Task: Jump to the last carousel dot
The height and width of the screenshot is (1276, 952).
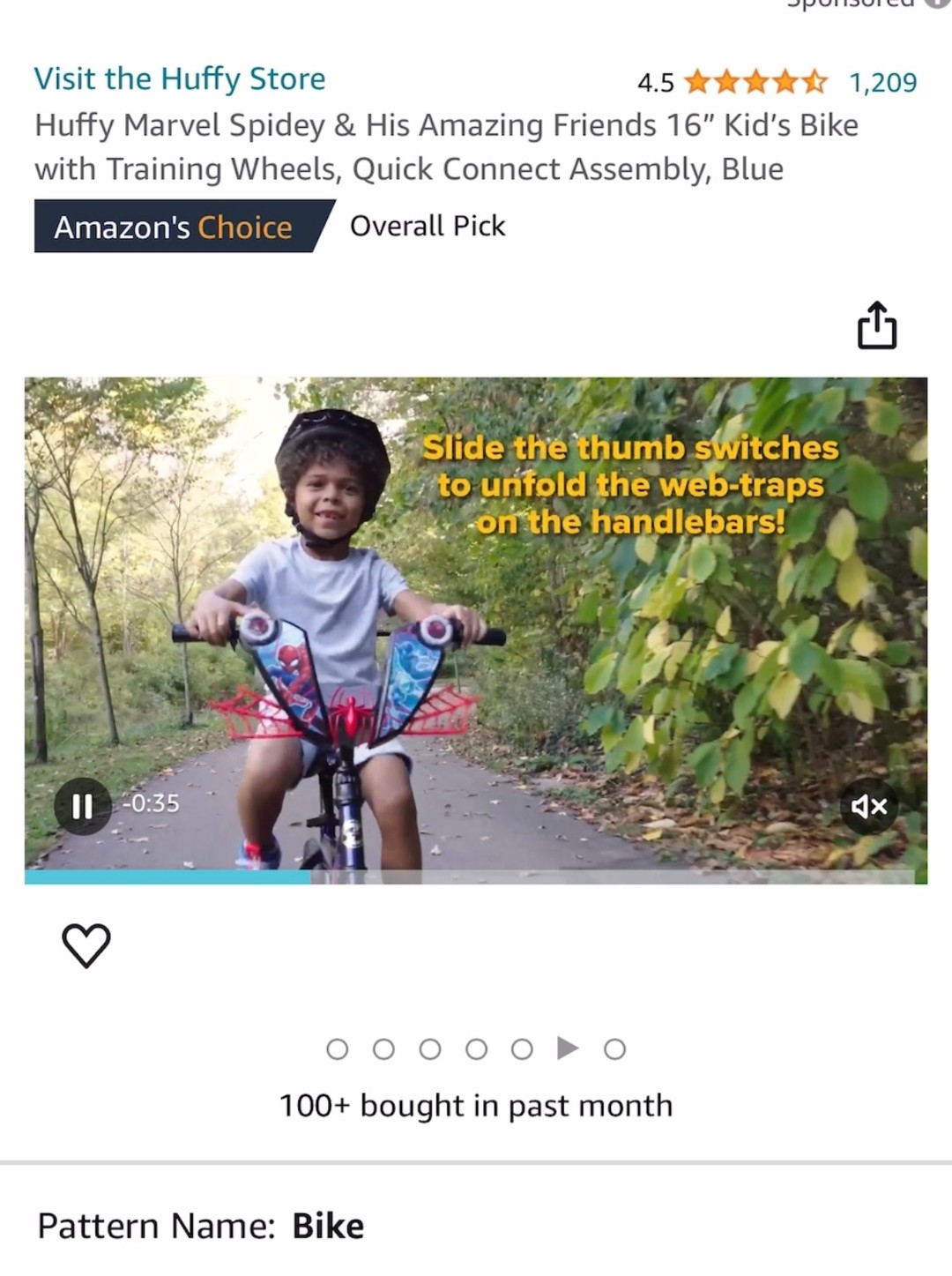Action: [614, 1048]
